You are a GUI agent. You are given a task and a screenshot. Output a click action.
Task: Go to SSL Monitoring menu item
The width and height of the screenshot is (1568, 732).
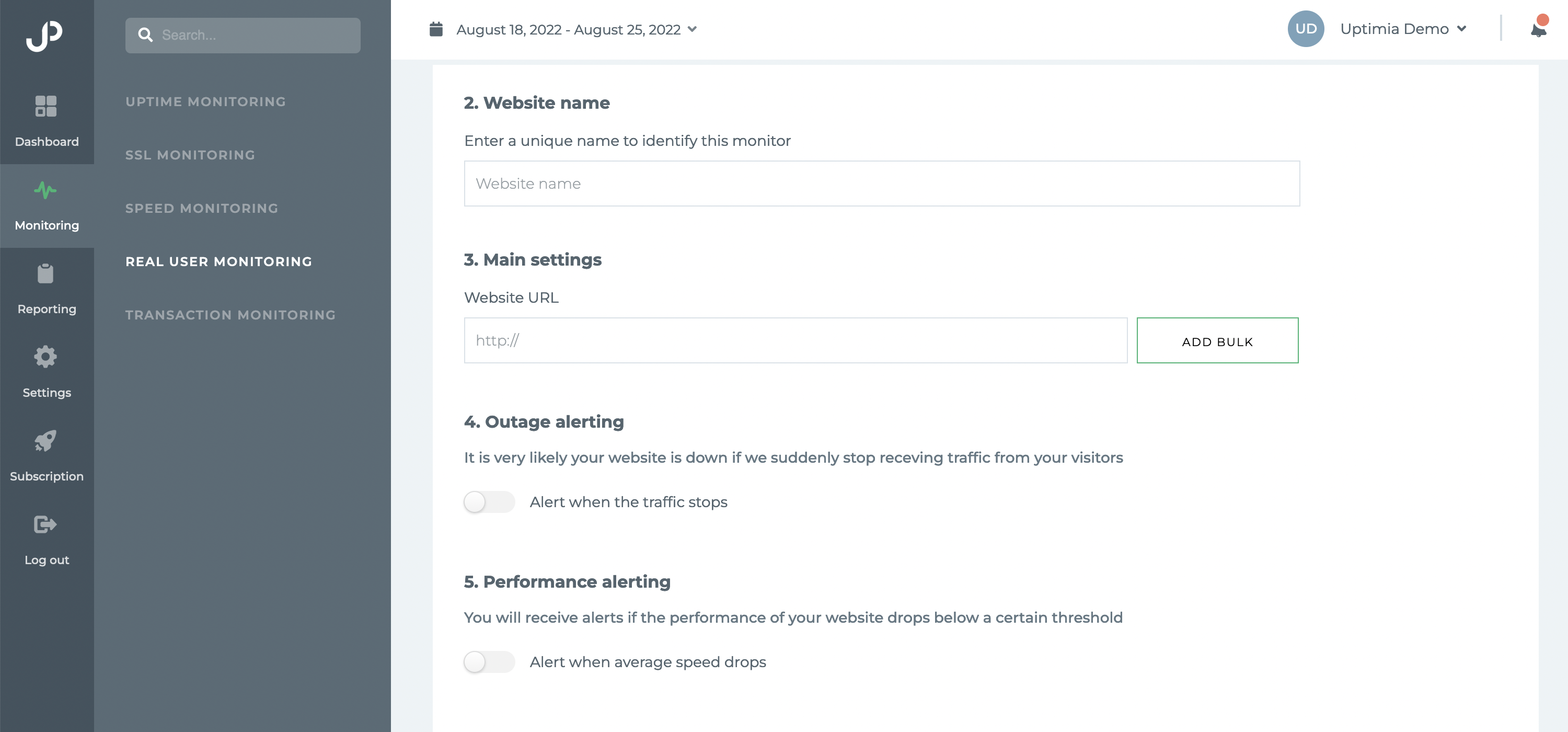point(190,155)
